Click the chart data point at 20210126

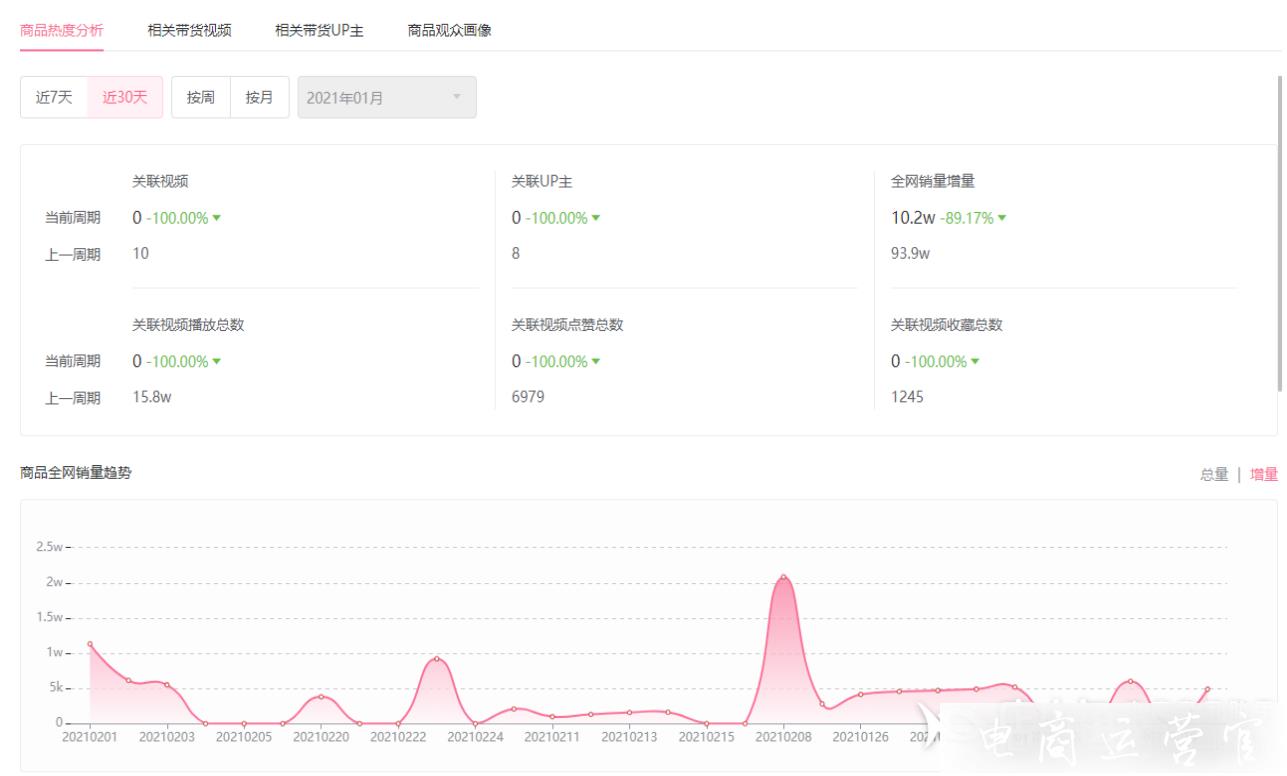pyautogui.click(x=860, y=694)
